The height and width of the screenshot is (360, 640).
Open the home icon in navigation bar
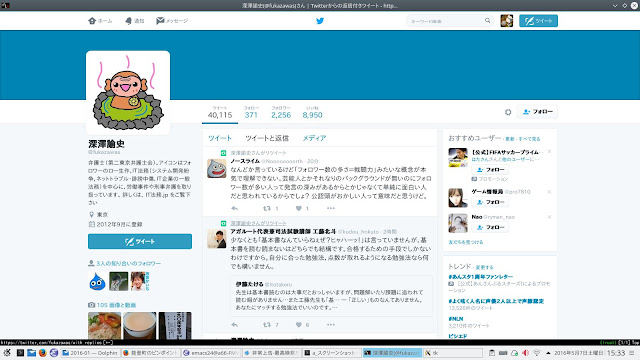[92, 21]
